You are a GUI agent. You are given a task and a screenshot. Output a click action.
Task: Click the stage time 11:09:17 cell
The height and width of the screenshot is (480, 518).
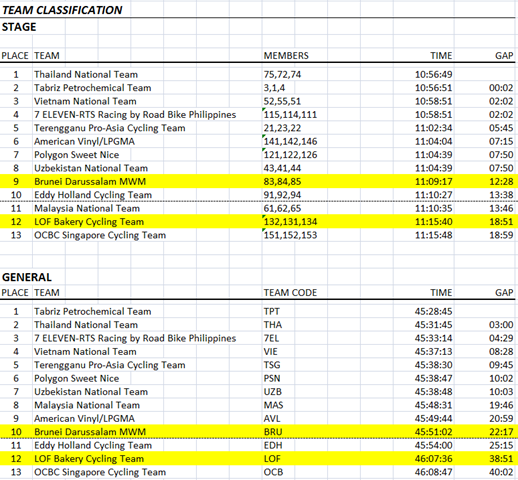[433, 181]
